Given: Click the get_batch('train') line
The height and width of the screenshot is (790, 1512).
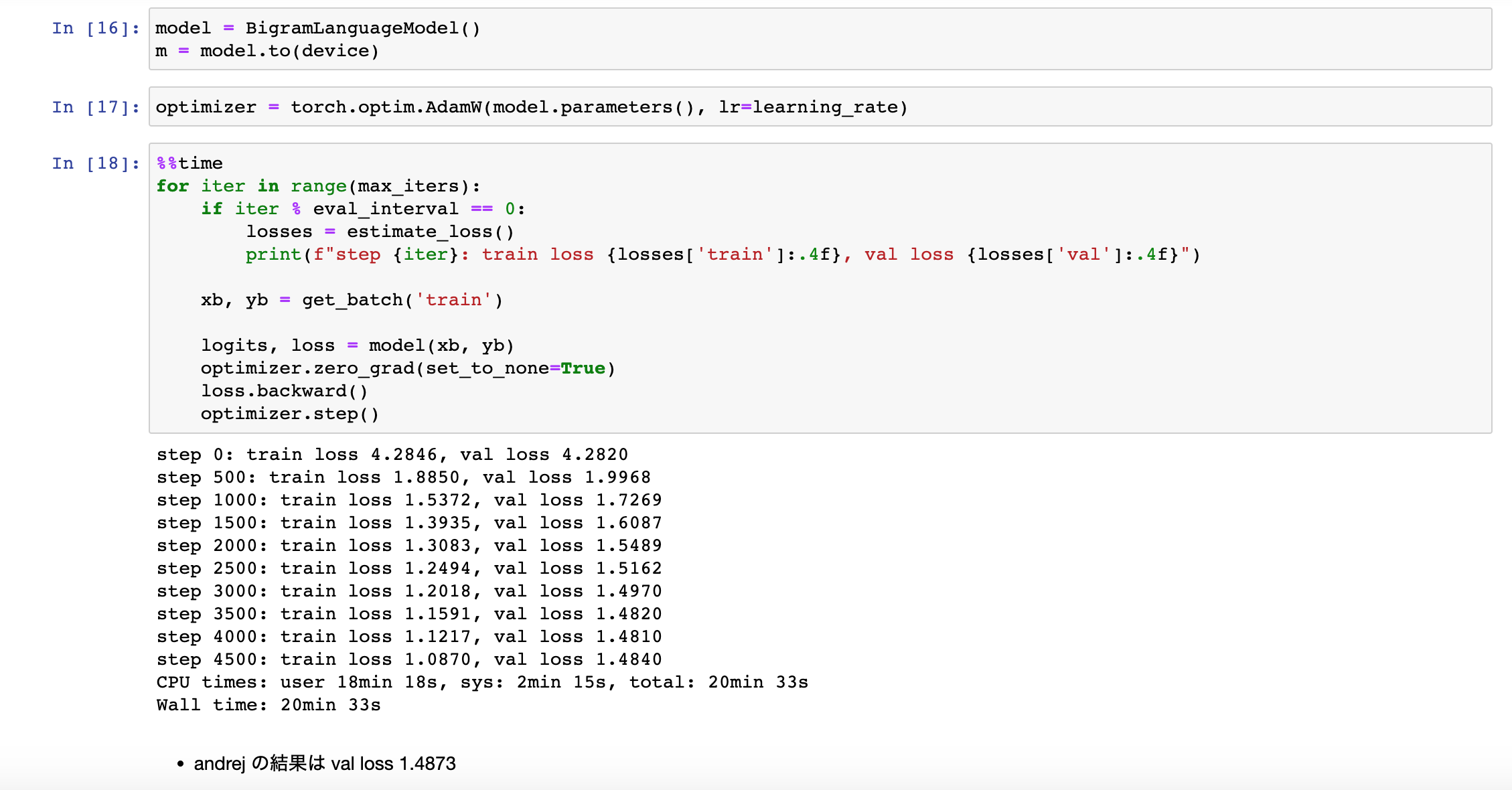Looking at the screenshot, I should (352, 300).
